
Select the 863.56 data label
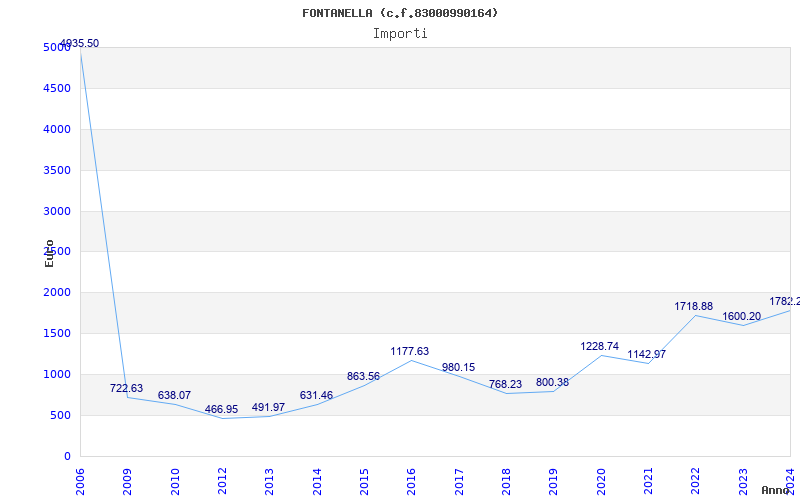click(x=363, y=377)
